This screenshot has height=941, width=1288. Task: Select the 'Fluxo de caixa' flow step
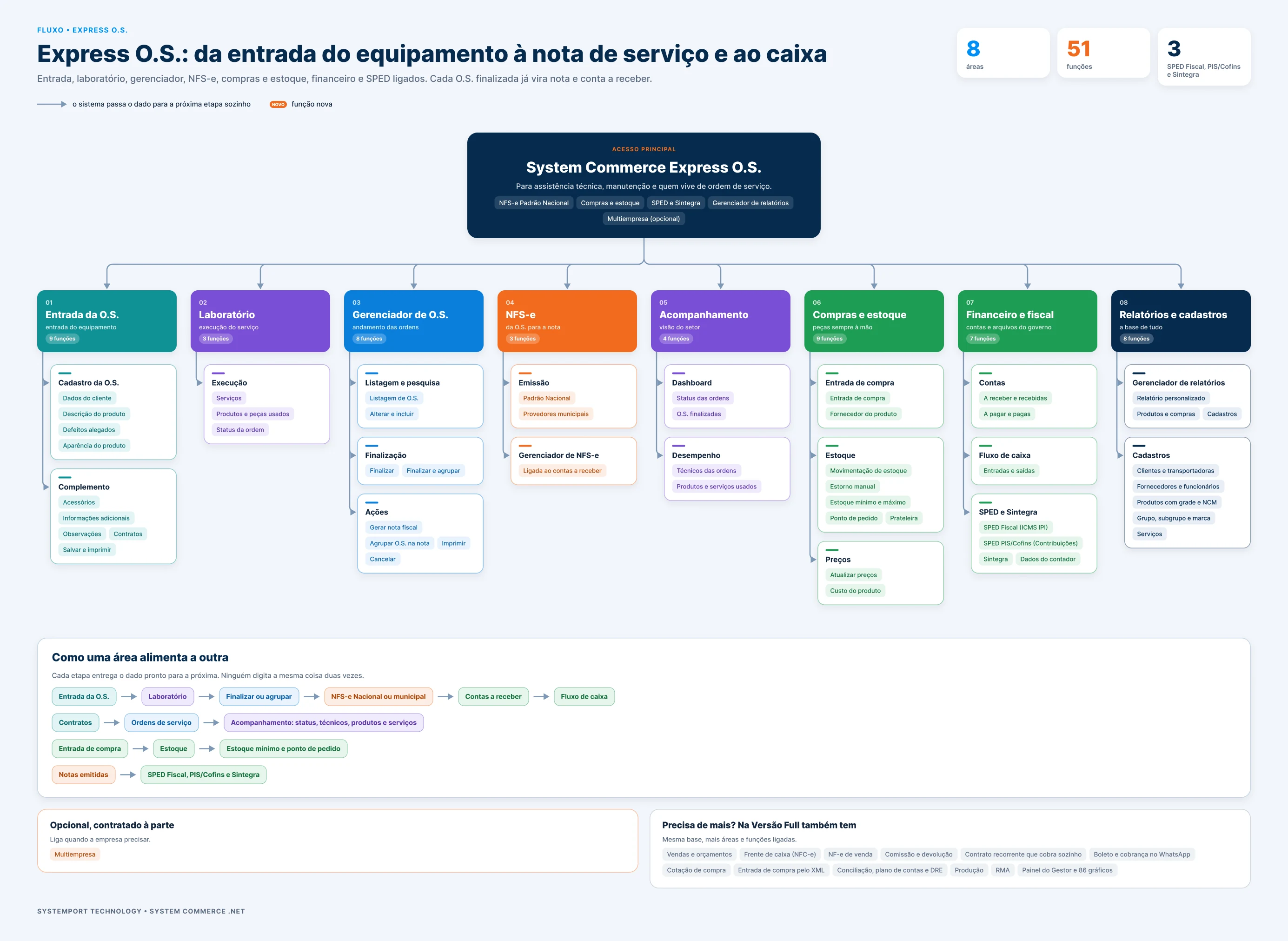584,697
